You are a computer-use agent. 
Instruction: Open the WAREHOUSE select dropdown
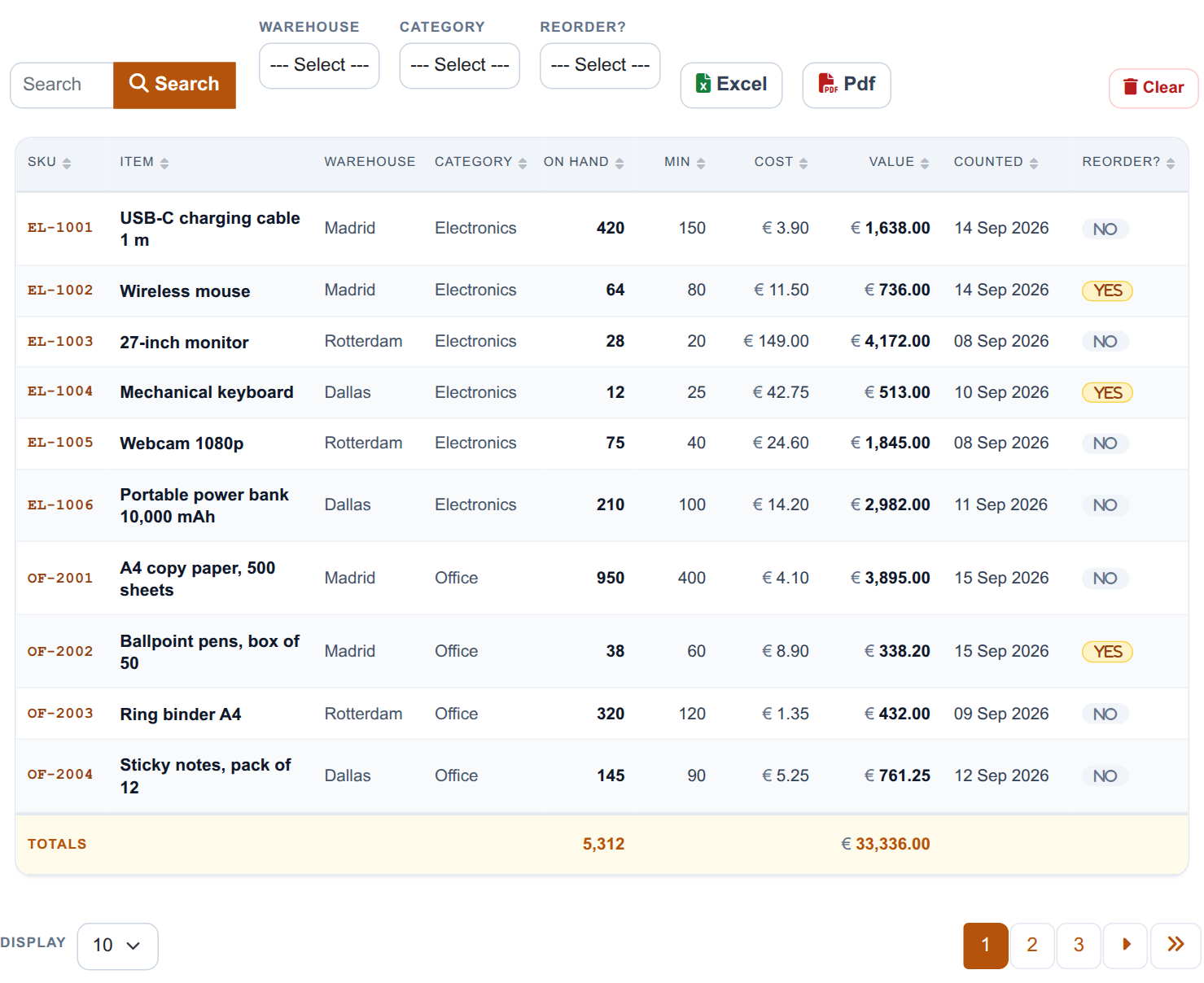(x=319, y=65)
